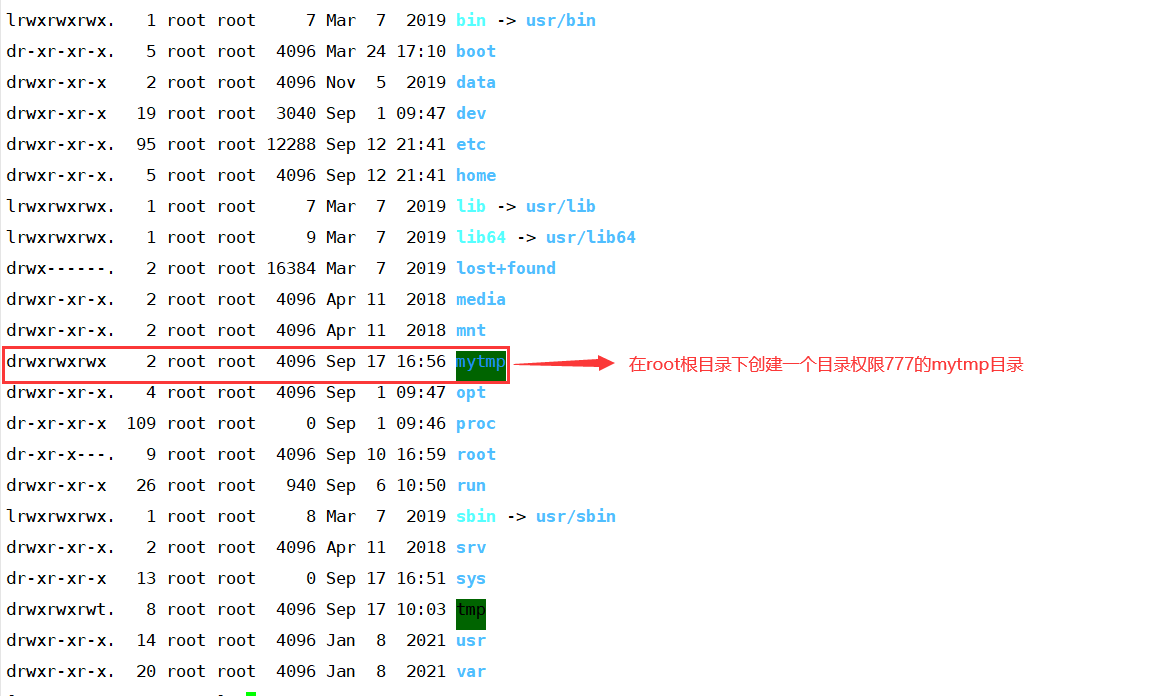Click the 'var' directory name

click(471, 671)
